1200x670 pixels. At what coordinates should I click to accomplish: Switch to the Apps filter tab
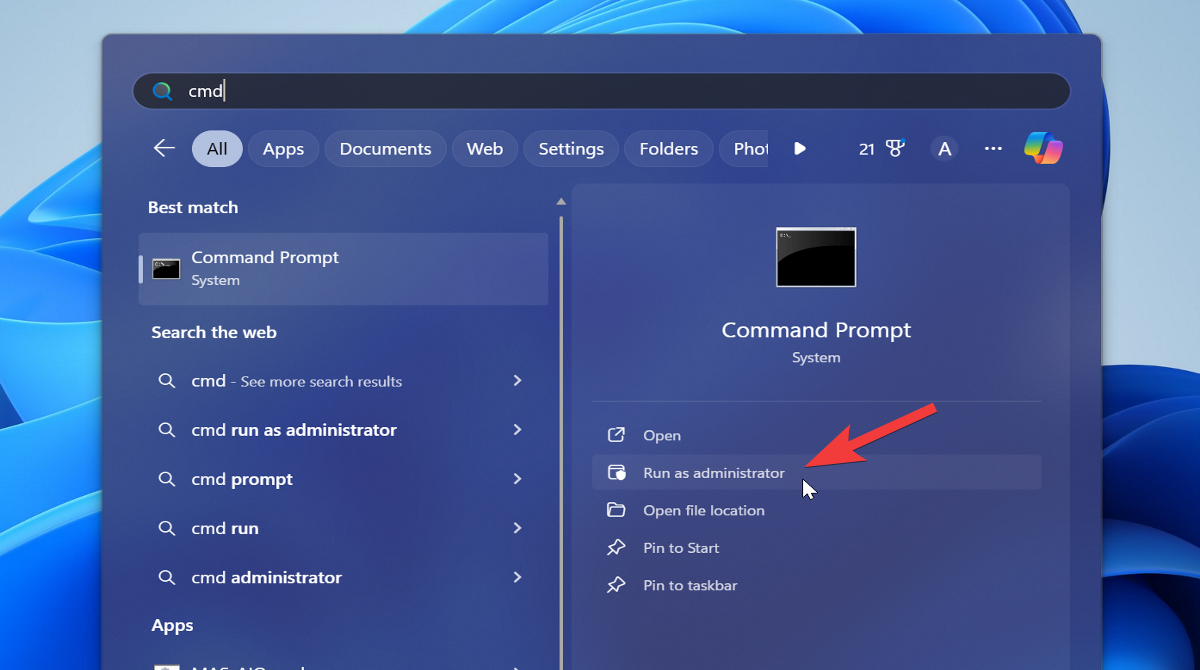pyautogui.click(x=283, y=149)
